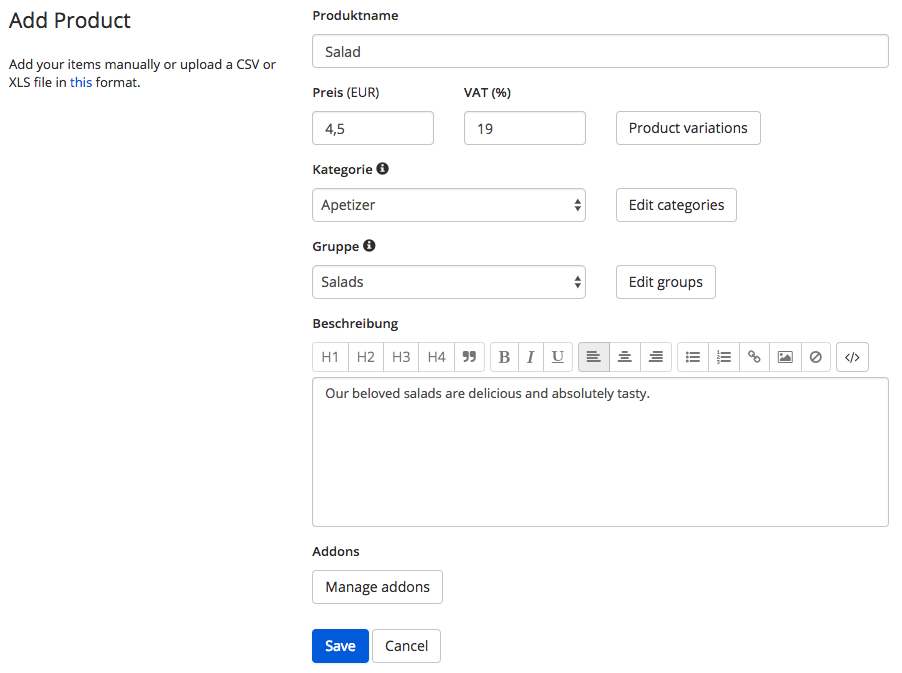The height and width of the screenshot is (673, 902).
Task: Toggle underline text formatting
Action: point(557,357)
